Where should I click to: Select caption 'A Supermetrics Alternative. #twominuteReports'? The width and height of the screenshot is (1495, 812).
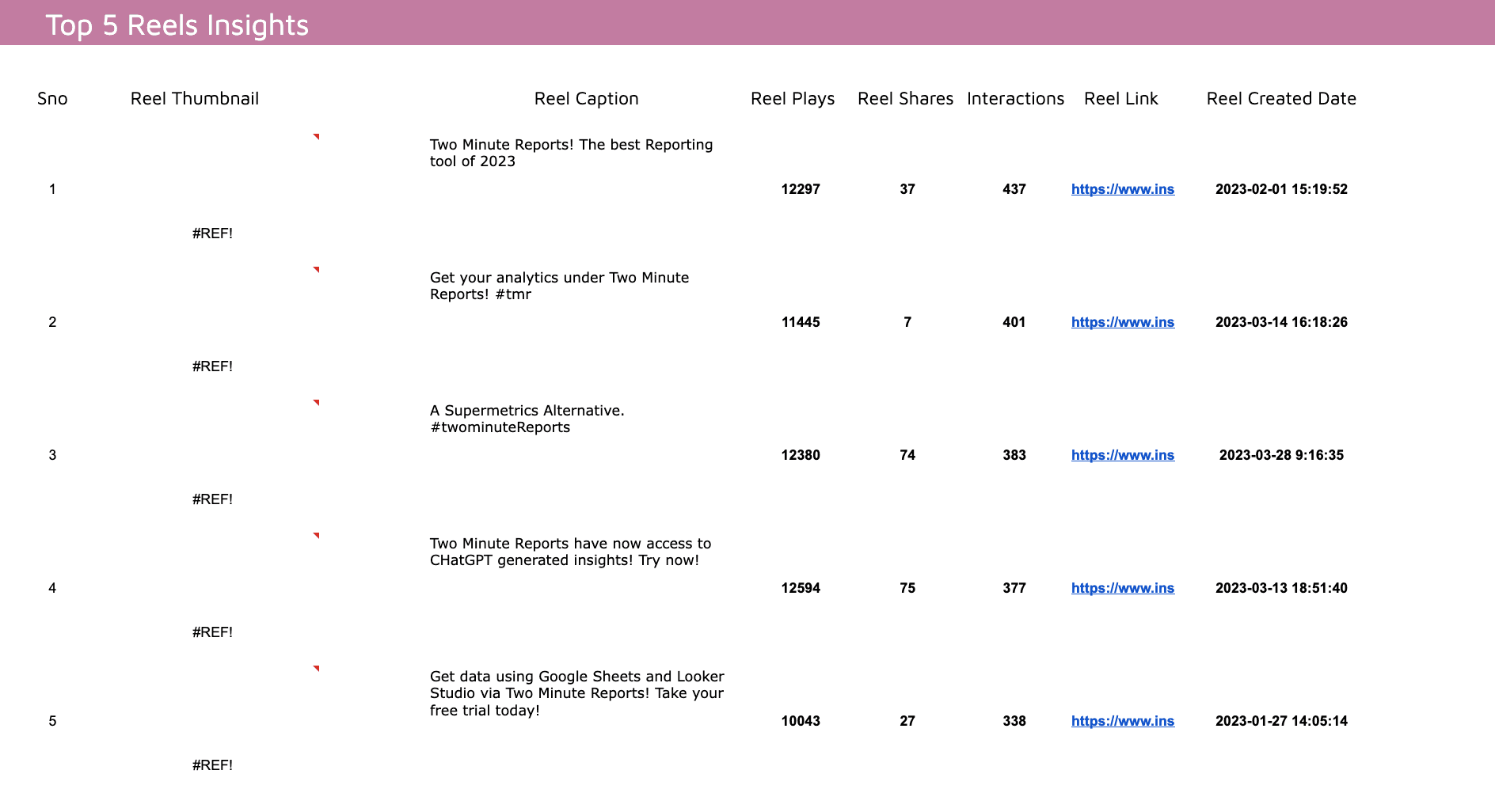pos(527,419)
